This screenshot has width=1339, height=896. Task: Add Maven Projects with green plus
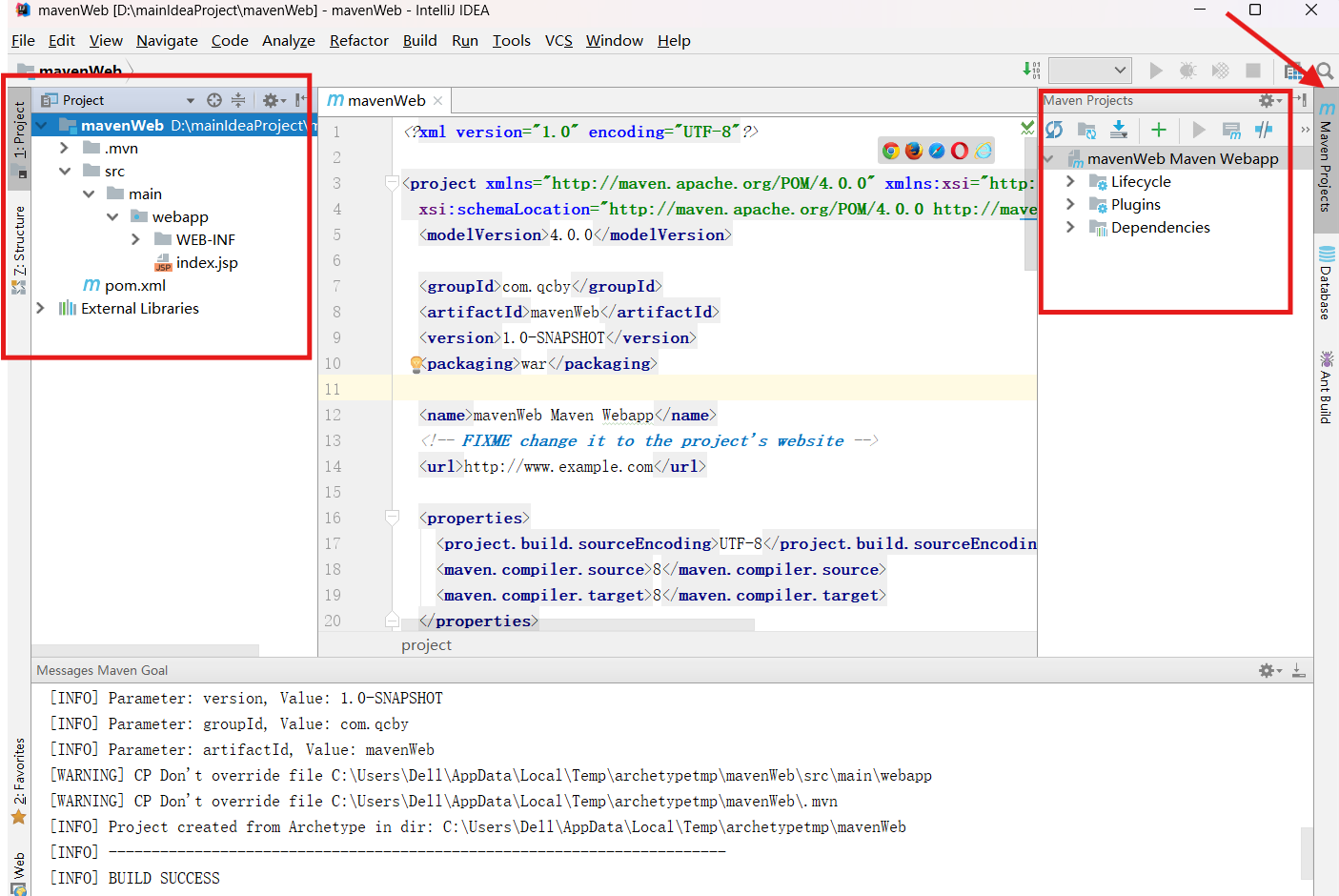point(1159,130)
